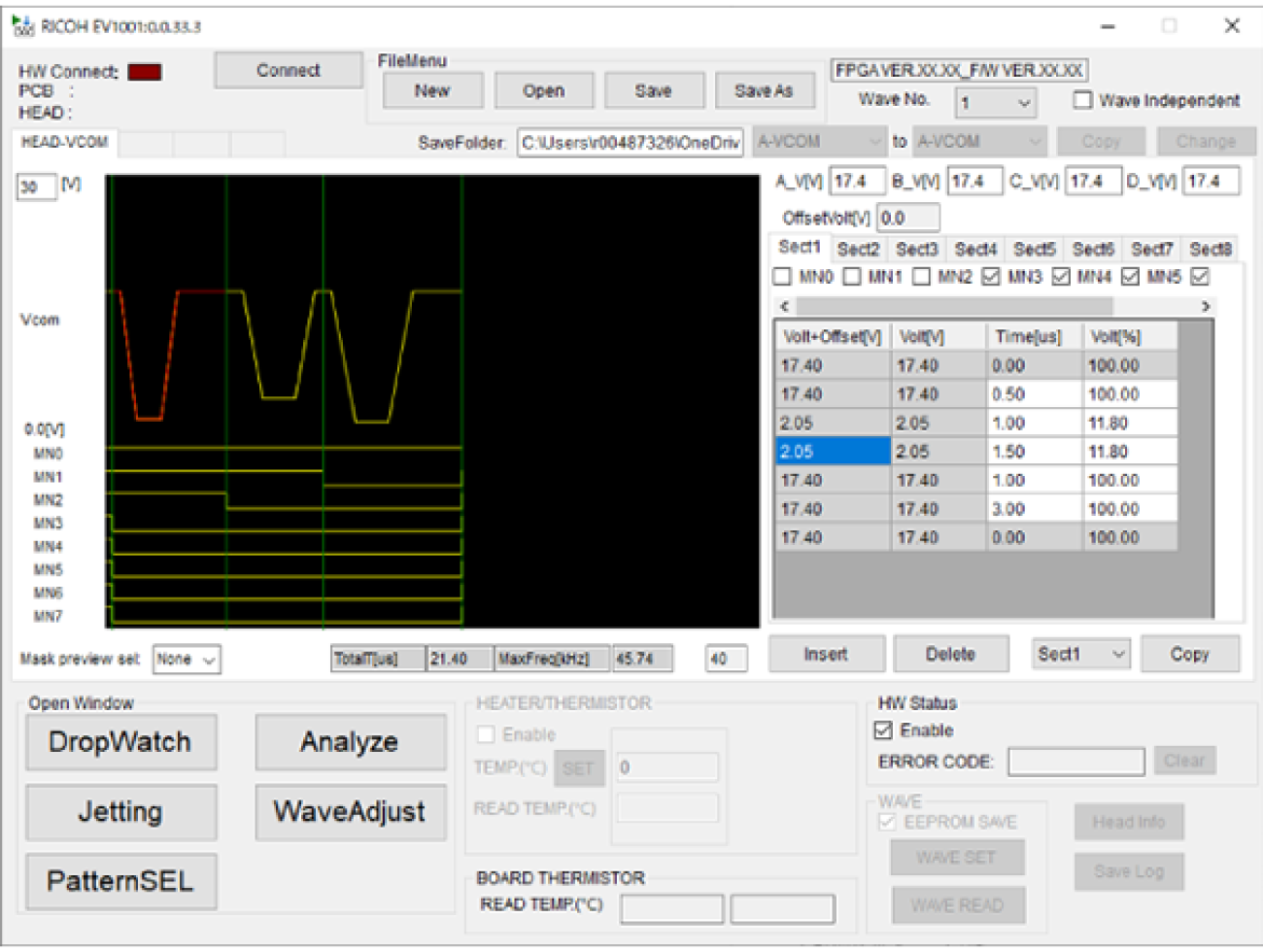Image resolution: width=1263 pixels, height=952 pixels.
Task: Click the Connect button
Action: [x=288, y=70]
